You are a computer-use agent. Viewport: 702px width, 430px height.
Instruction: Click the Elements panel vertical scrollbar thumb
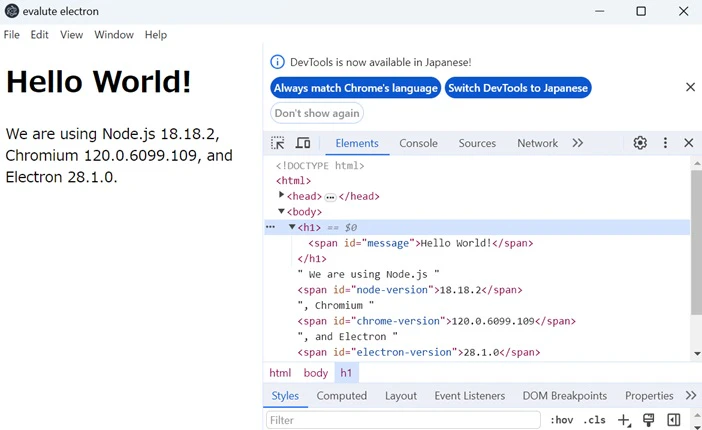pyautogui.click(x=696, y=242)
